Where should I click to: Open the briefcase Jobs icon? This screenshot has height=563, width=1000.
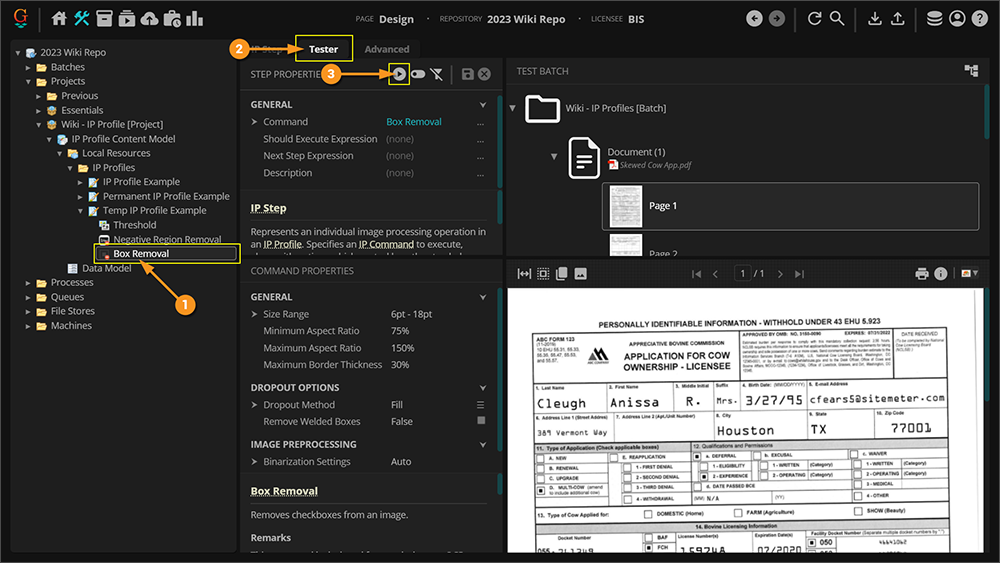pos(172,18)
